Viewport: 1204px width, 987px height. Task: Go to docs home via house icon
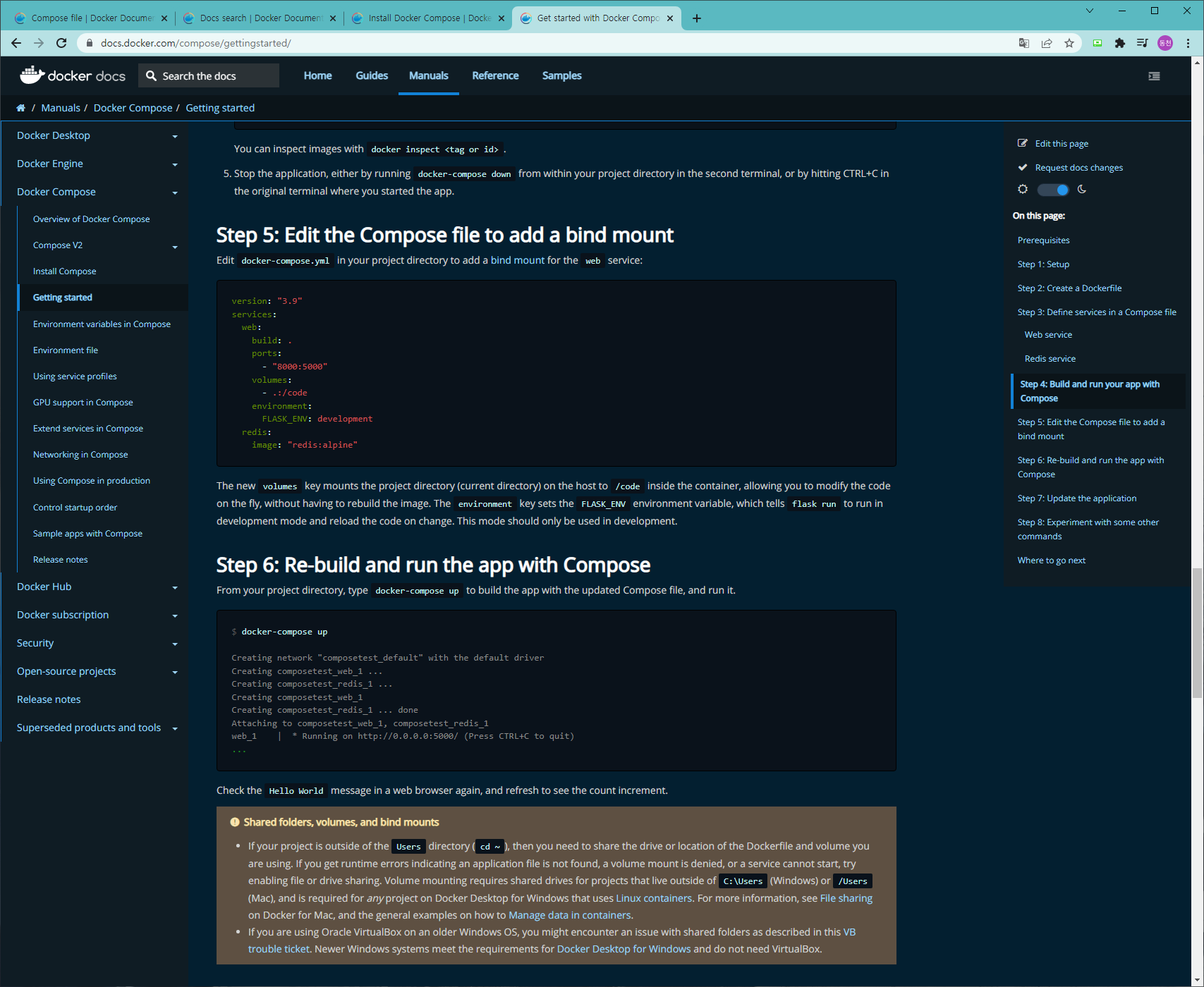point(20,108)
